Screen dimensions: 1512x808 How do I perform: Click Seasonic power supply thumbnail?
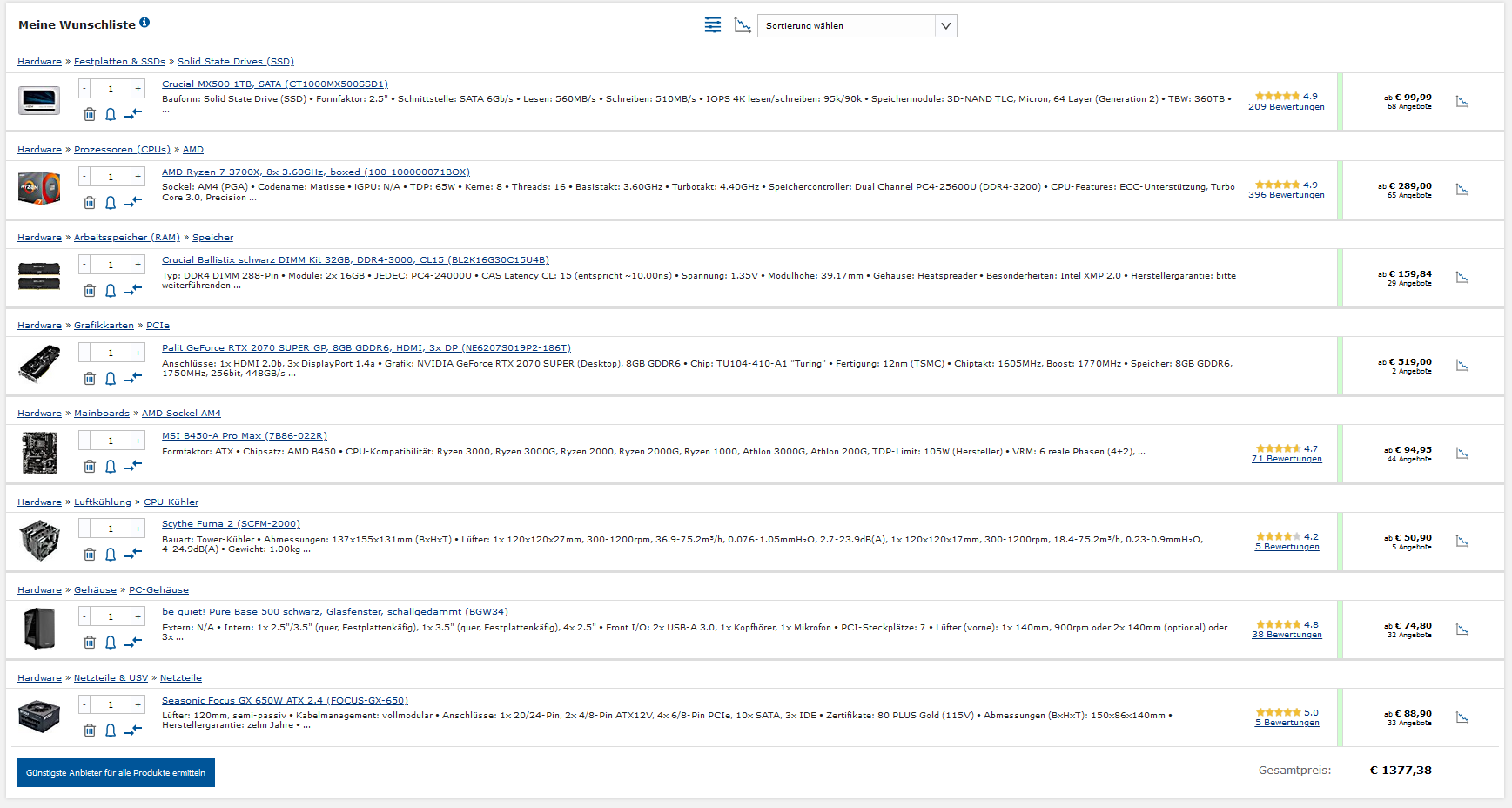(x=39, y=716)
